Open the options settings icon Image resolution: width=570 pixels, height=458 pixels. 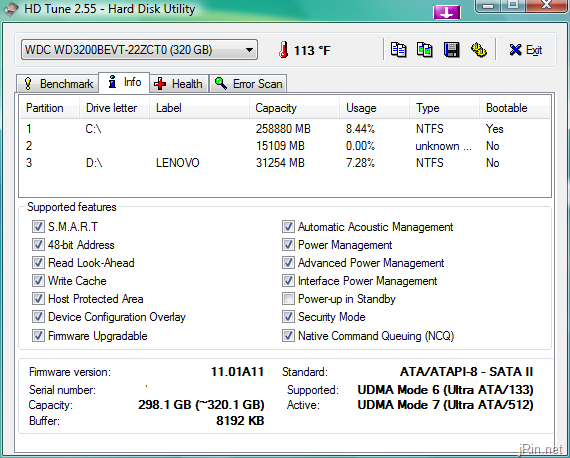pos(479,50)
